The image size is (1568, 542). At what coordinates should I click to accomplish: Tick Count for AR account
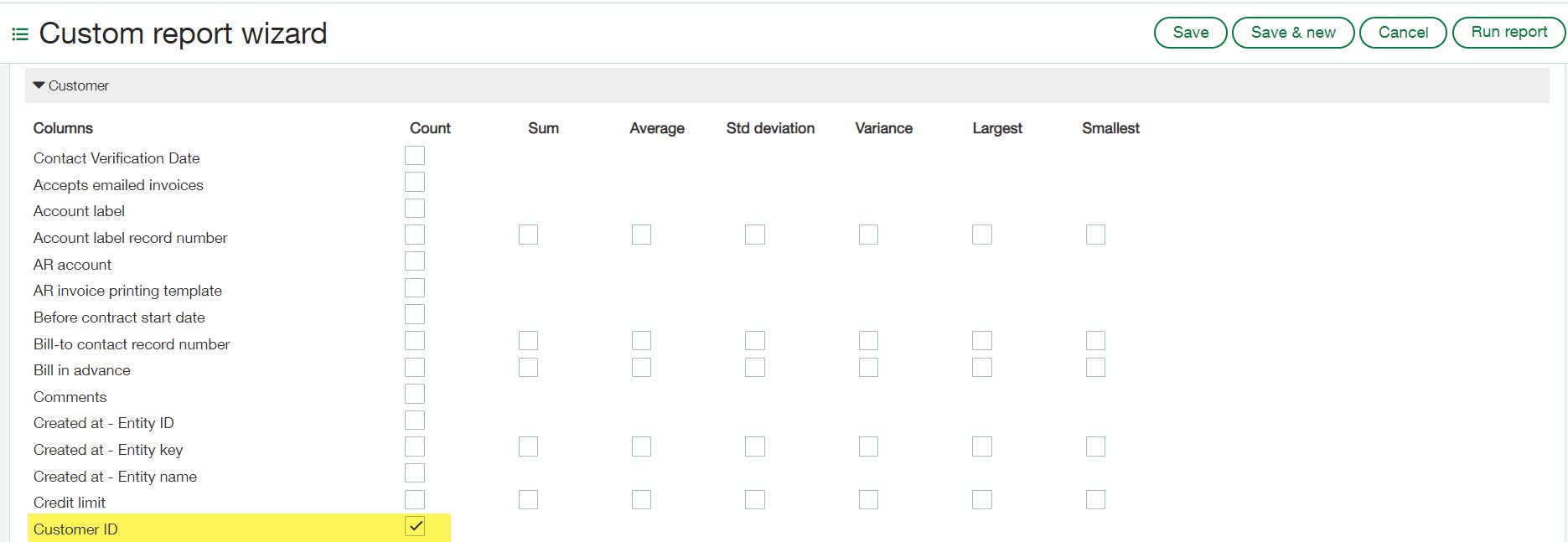415,261
